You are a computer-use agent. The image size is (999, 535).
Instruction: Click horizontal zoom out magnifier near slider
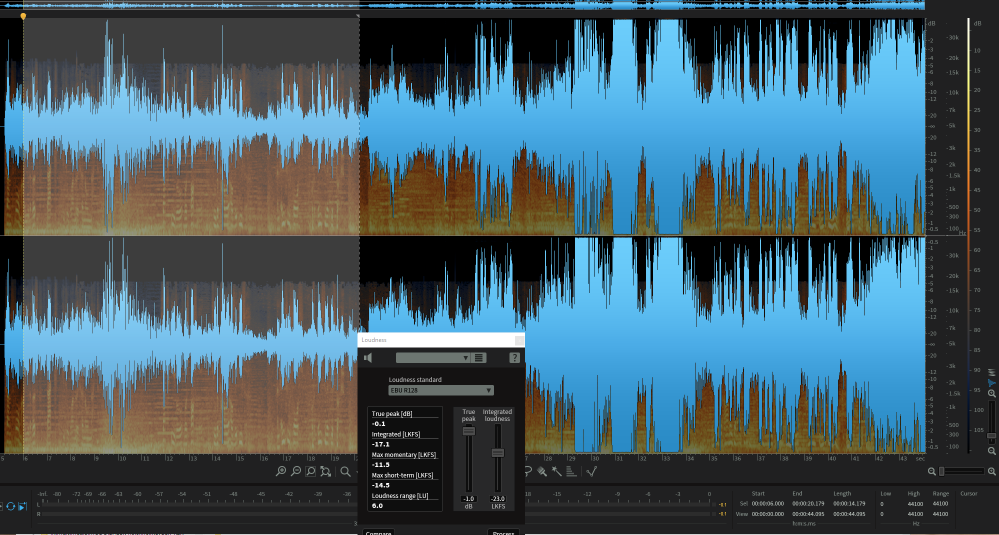pos(932,471)
